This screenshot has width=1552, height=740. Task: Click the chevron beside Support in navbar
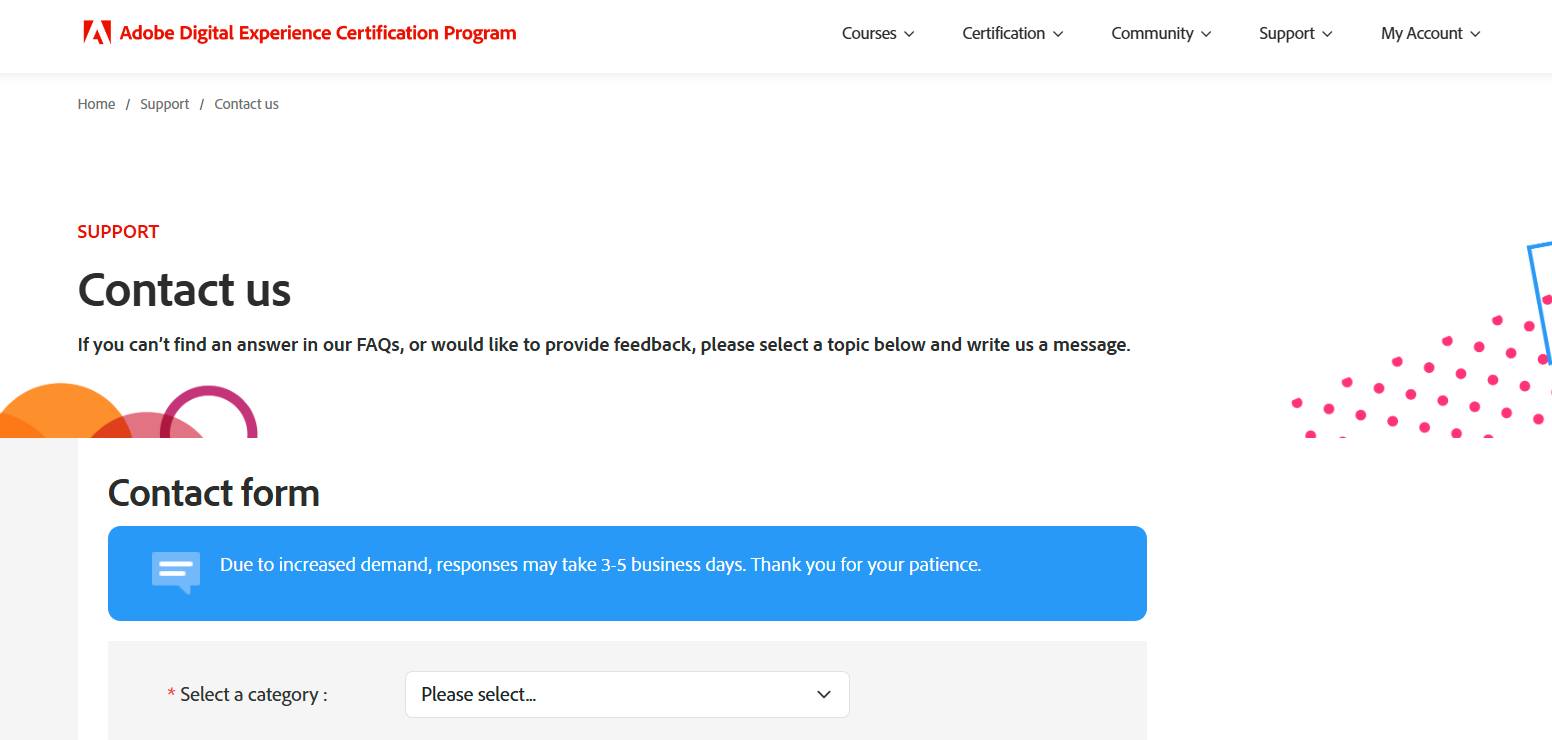point(1327,34)
